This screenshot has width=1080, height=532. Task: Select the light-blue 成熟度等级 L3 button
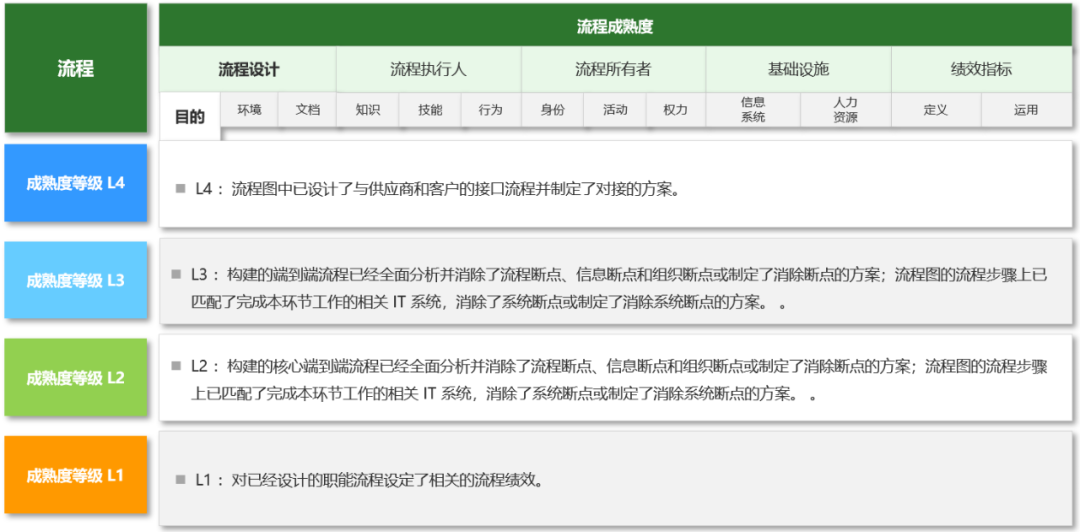76,281
